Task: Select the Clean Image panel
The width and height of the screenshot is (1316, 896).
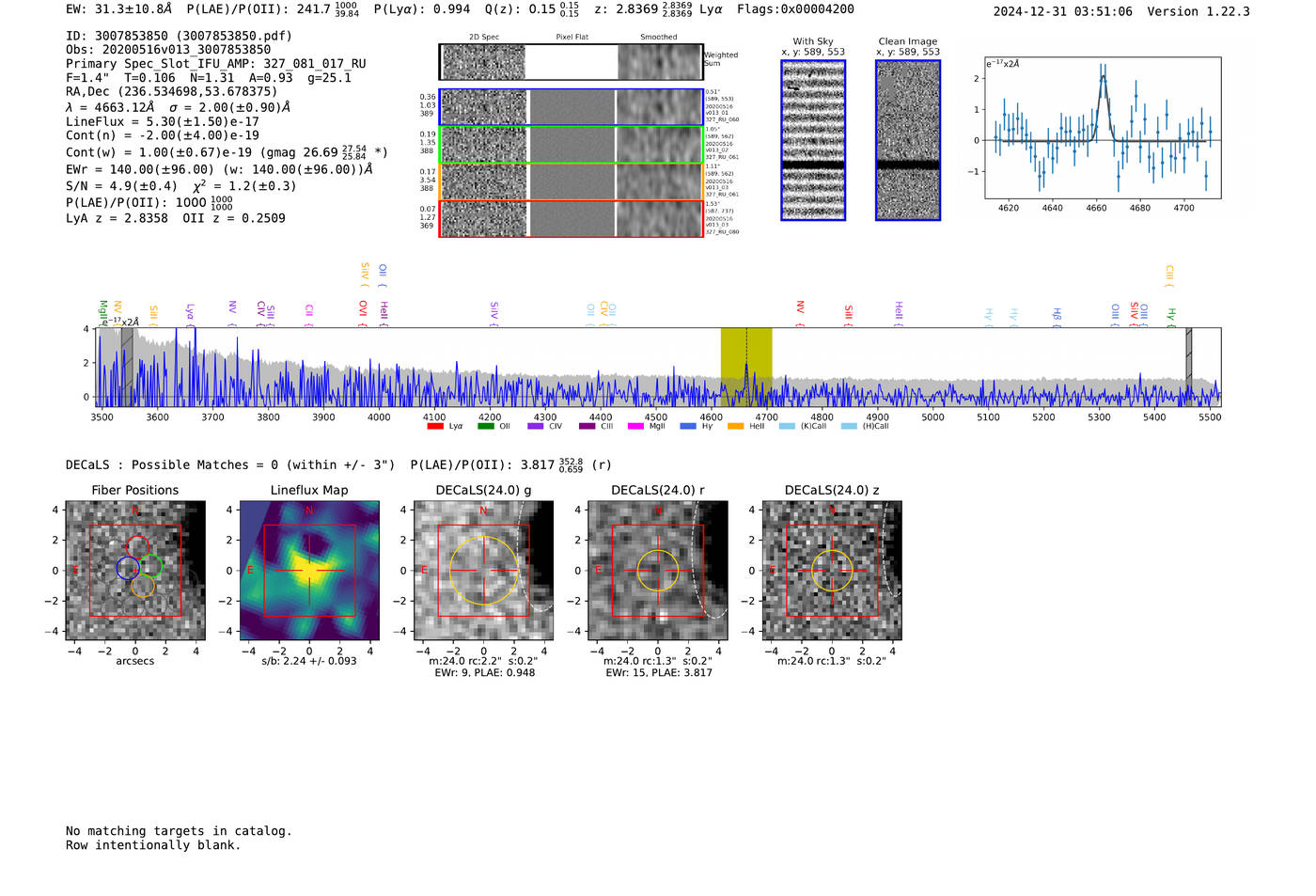Action: pos(908,140)
